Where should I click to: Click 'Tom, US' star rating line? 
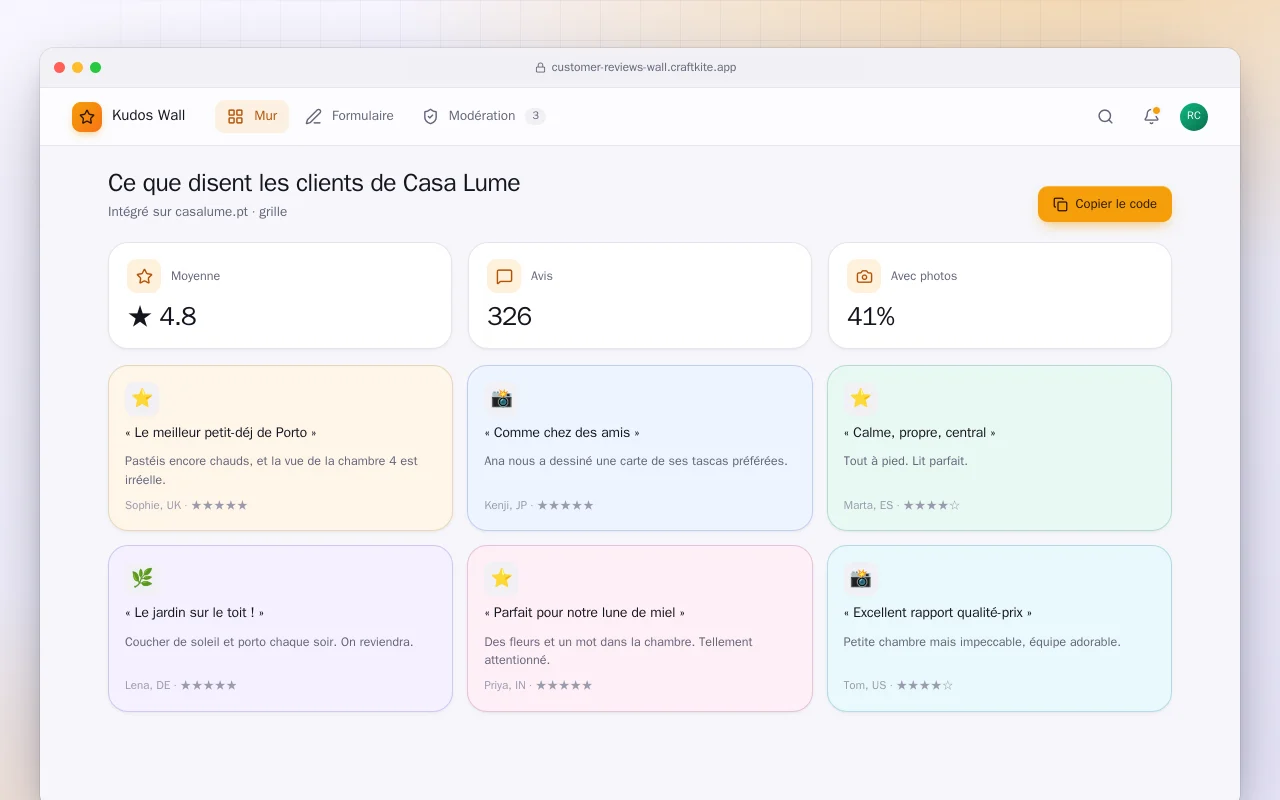tap(898, 686)
